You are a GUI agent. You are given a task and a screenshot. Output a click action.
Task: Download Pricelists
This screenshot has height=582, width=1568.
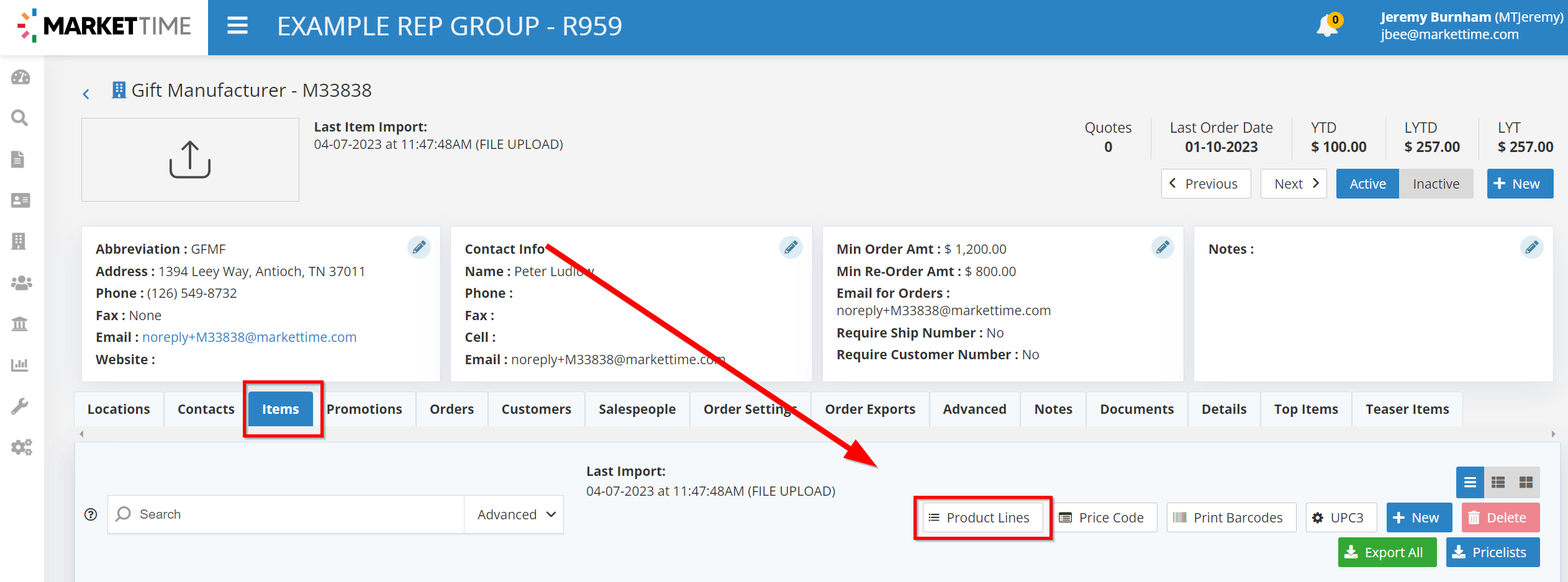coord(1493,552)
